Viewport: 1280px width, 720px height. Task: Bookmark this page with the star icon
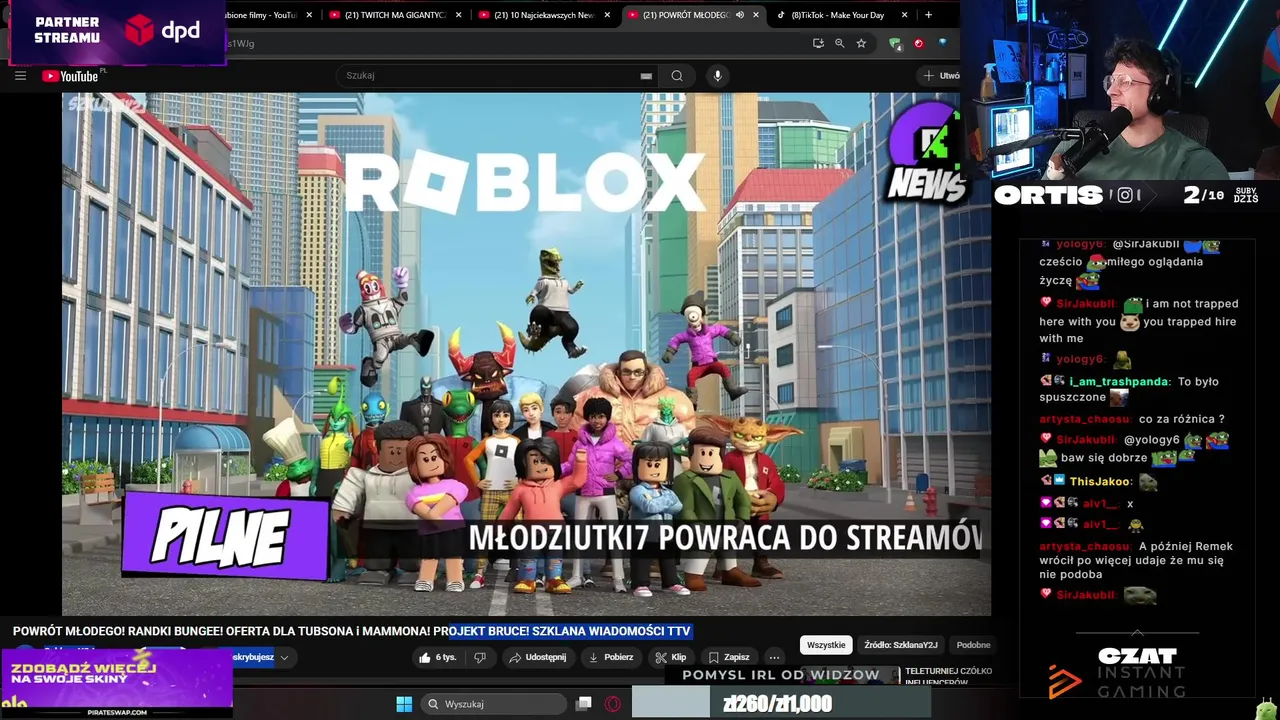point(861,44)
